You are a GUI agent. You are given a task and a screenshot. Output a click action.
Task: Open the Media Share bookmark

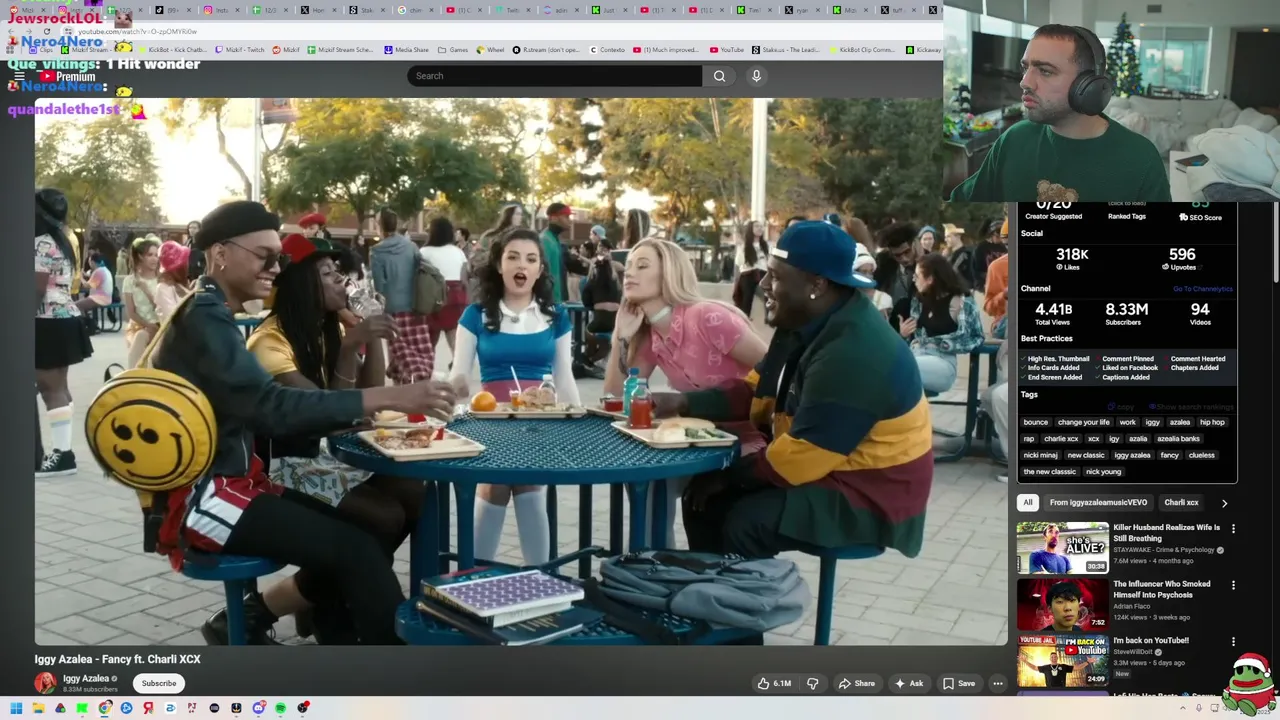[x=406, y=49]
